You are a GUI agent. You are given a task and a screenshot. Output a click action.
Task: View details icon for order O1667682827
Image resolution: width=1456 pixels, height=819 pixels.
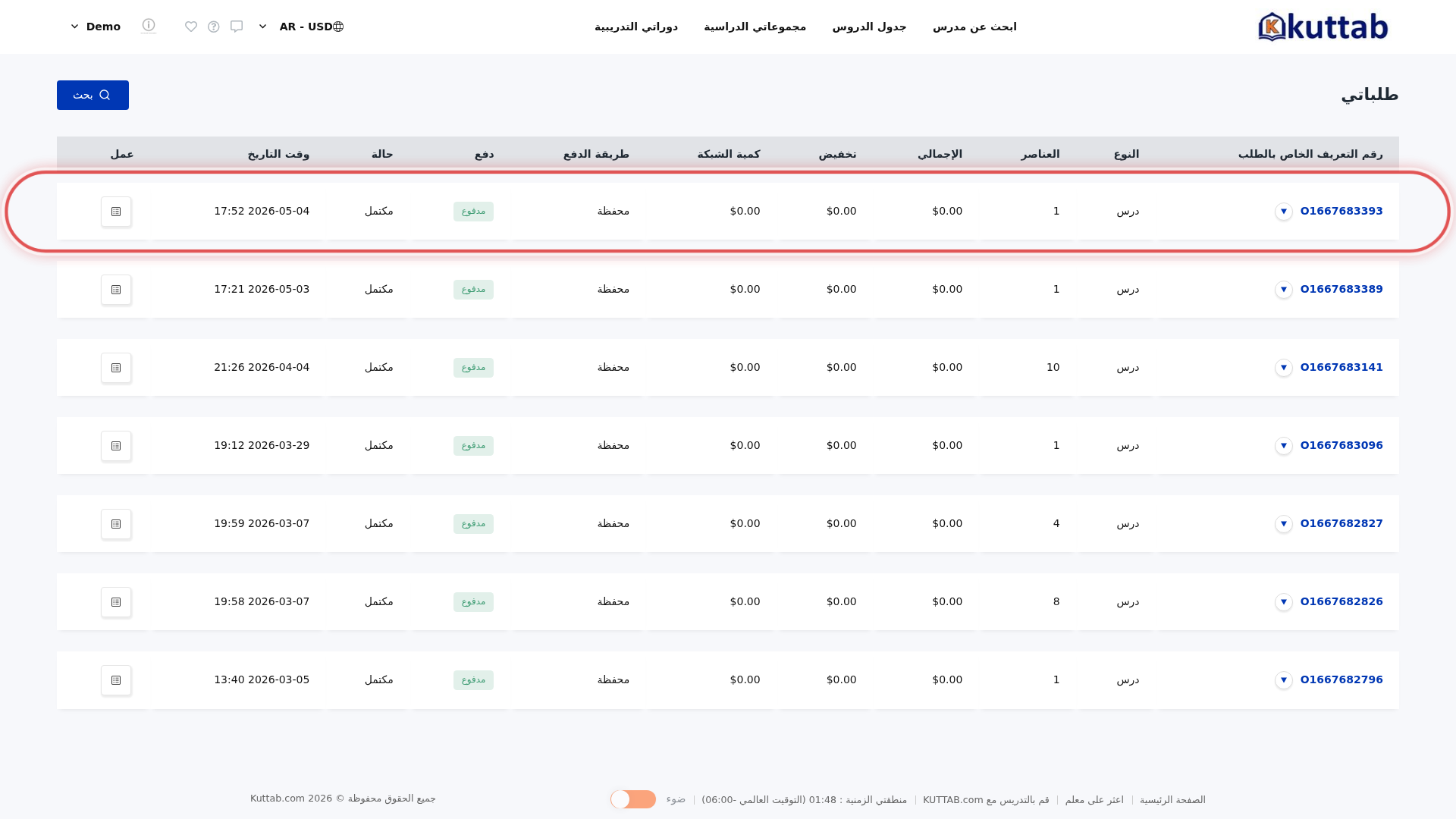(116, 524)
